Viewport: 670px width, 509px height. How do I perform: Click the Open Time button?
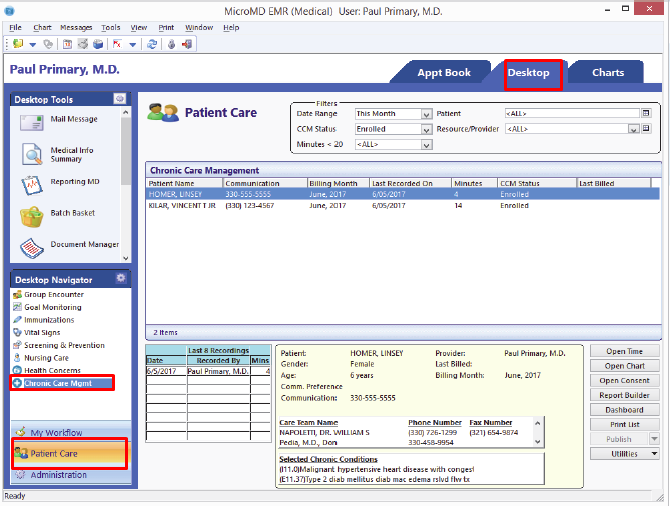624,351
